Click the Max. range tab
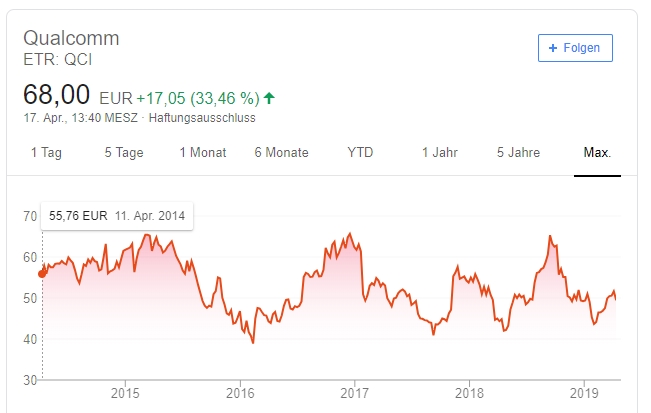 coord(597,152)
